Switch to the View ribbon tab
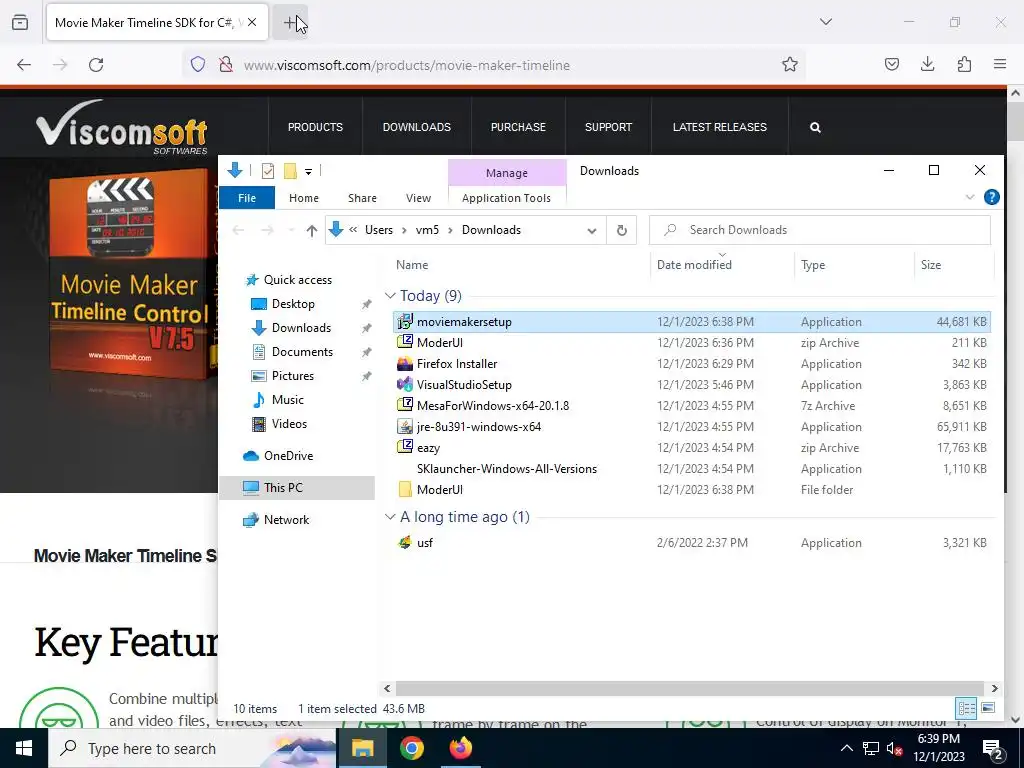 (x=418, y=198)
